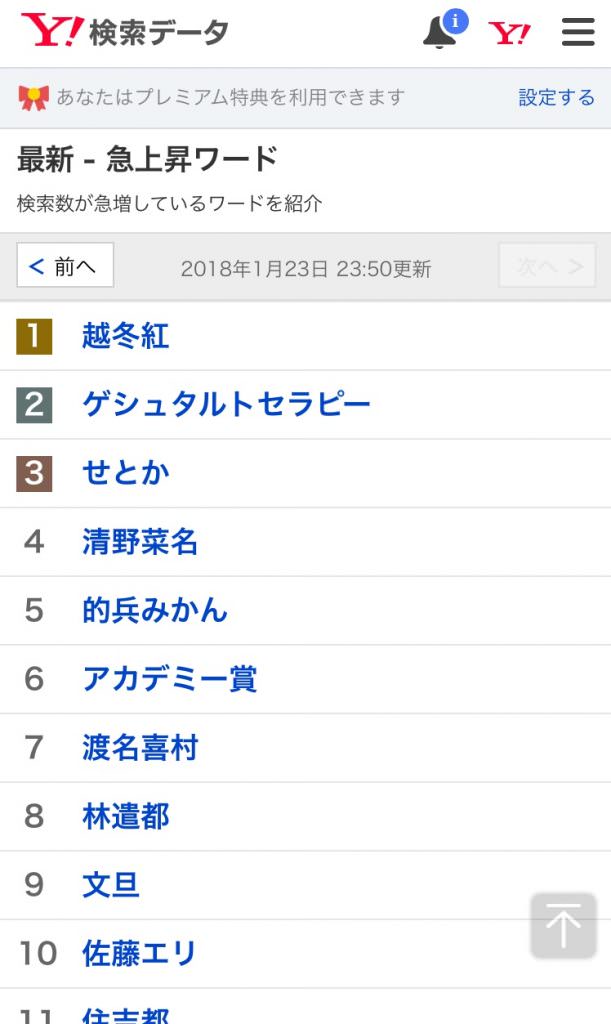
Task: Tap the premium ribbon badge icon
Action: coord(33,98)
